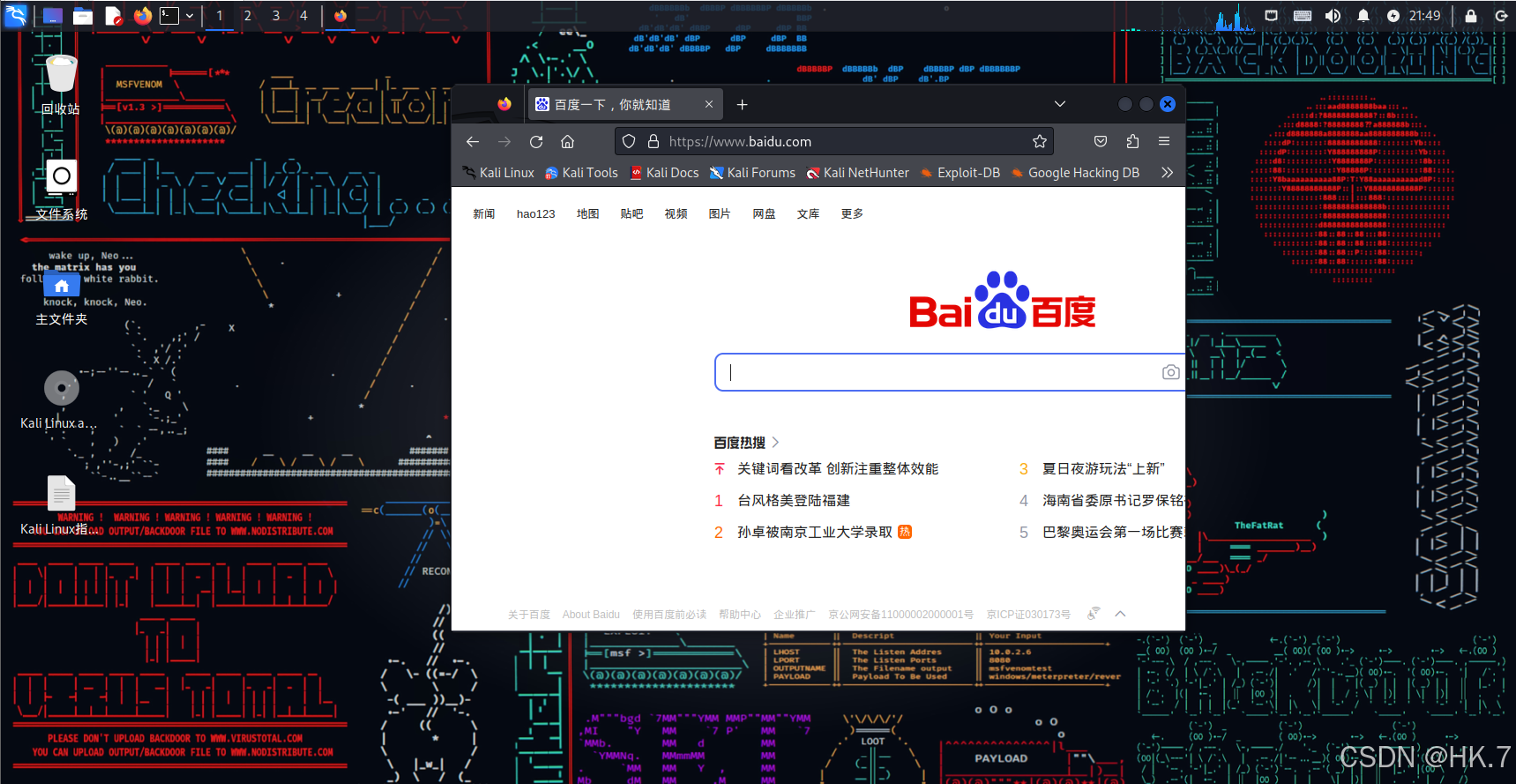The image size is (1516, 784).
Task: Click the keyboard icon in the system tray
Action: pyautogui.click(x=1302, y=16)
